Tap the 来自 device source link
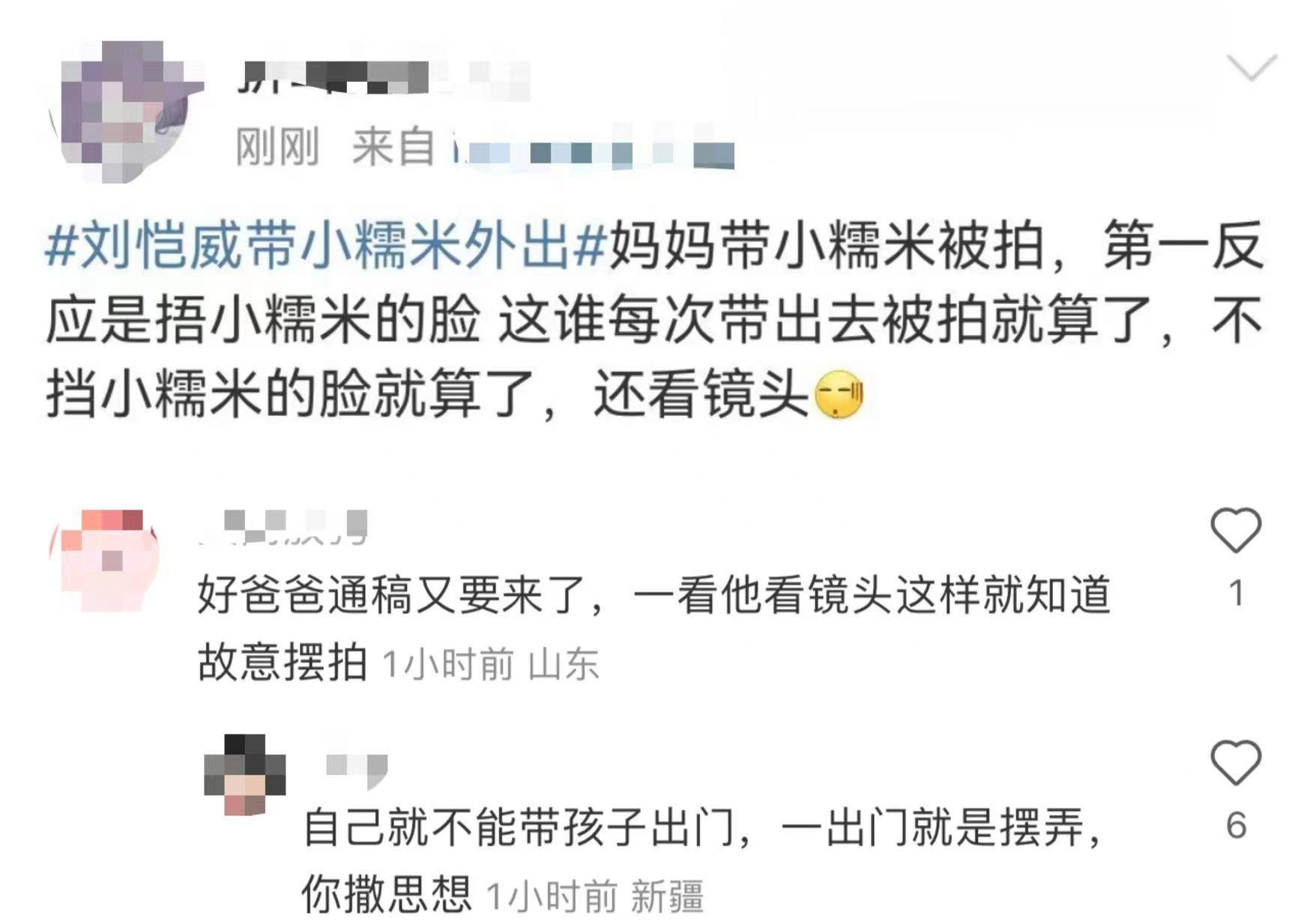This screenshot has height=921, width=1316. (x=543, y=147)
